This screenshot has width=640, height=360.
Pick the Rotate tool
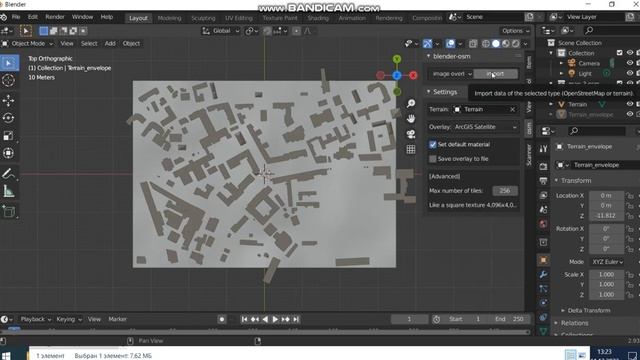(x=9, y=118)
